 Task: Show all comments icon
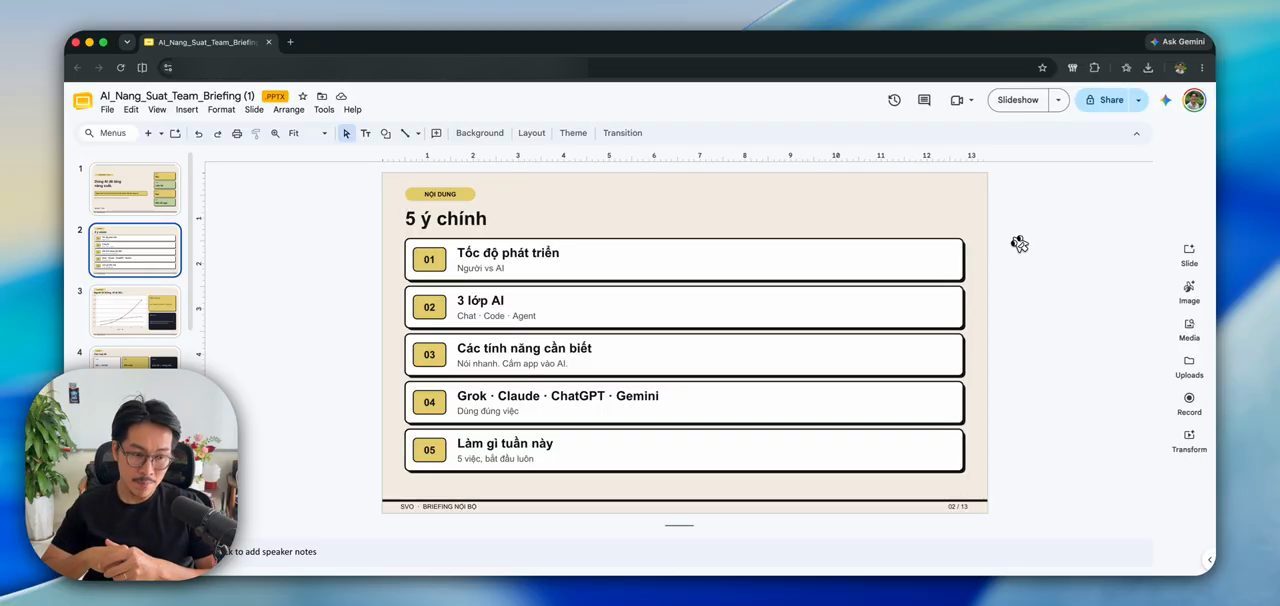[924, 100]
